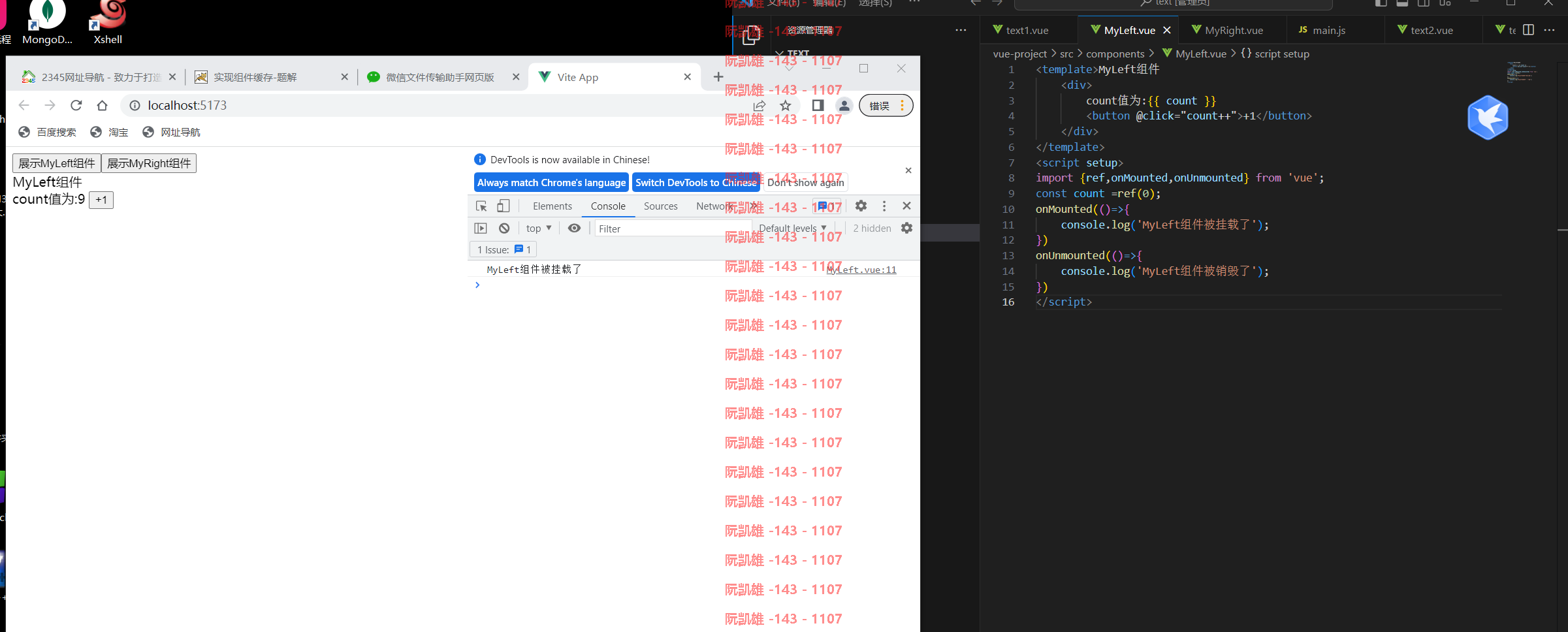Toggle the live expression eye icon
The image size is (1568, 632).
pos(574,229)
